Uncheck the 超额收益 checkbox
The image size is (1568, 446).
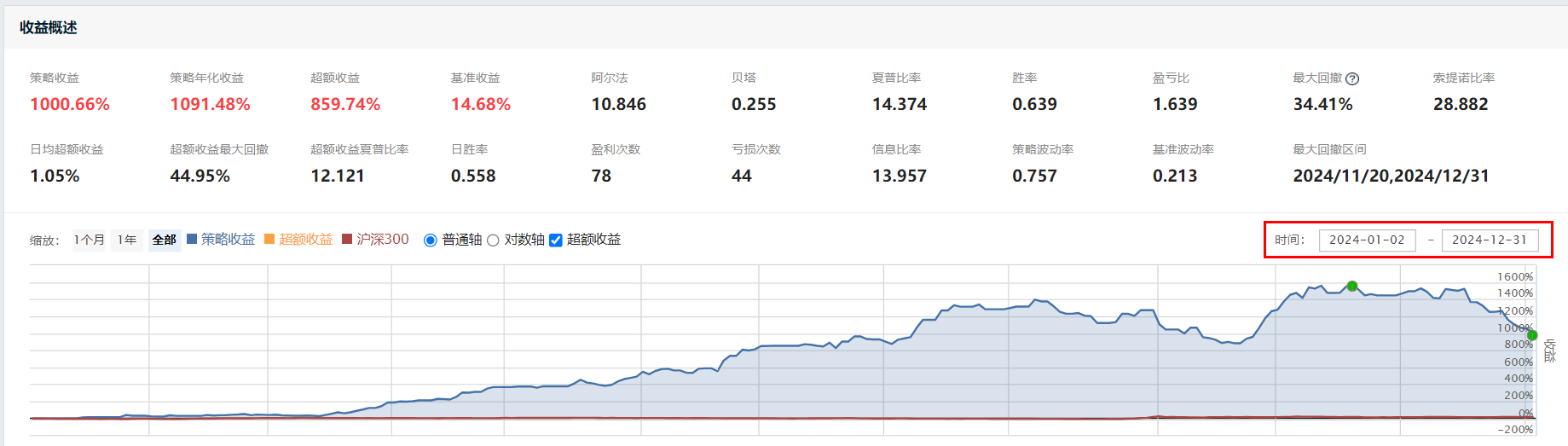click(556, 240)
